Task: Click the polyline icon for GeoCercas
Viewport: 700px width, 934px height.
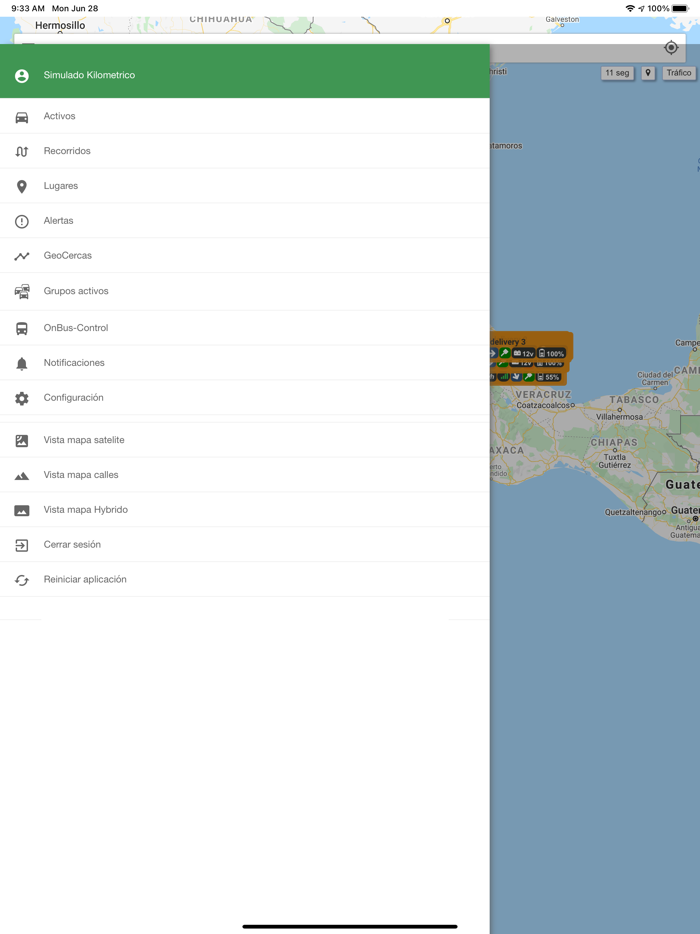Action: [21, 256]
